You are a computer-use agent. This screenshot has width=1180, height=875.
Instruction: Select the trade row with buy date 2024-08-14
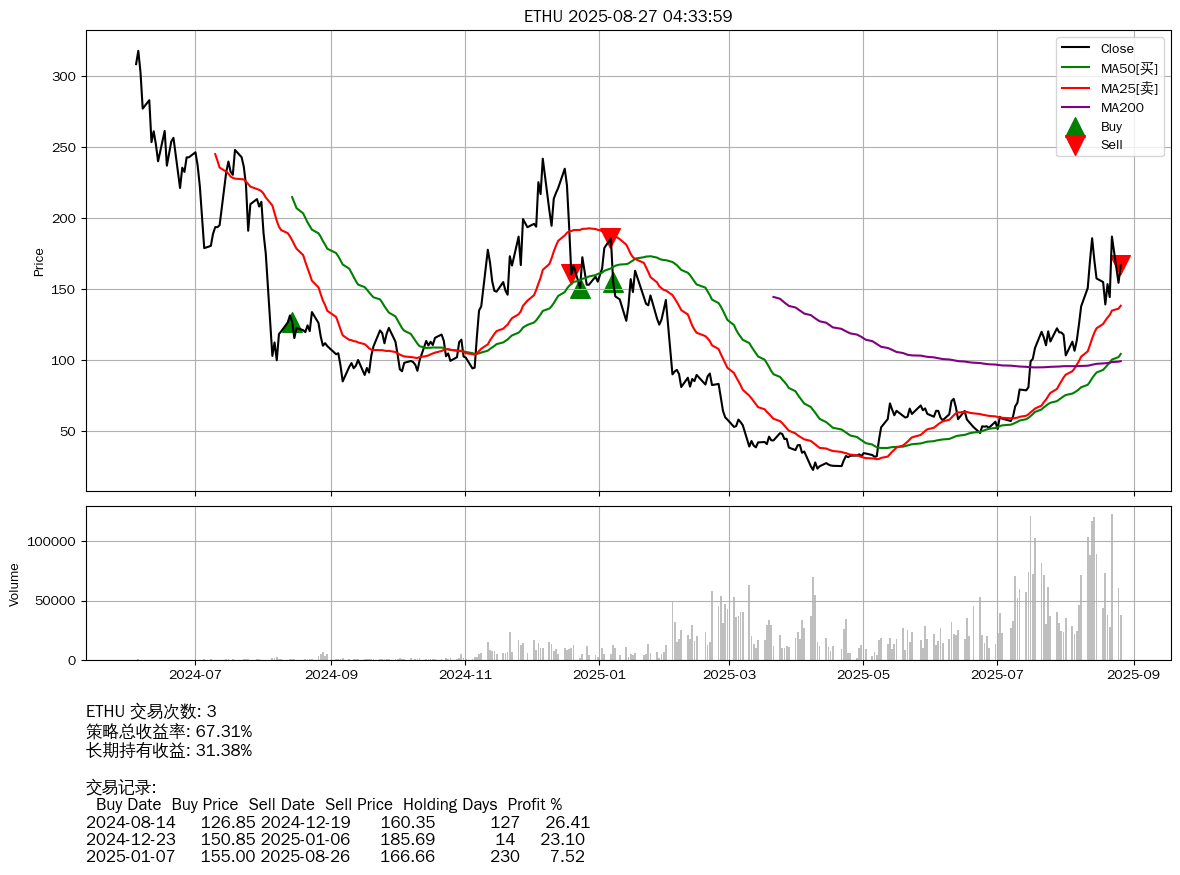(x=338, y=822)
